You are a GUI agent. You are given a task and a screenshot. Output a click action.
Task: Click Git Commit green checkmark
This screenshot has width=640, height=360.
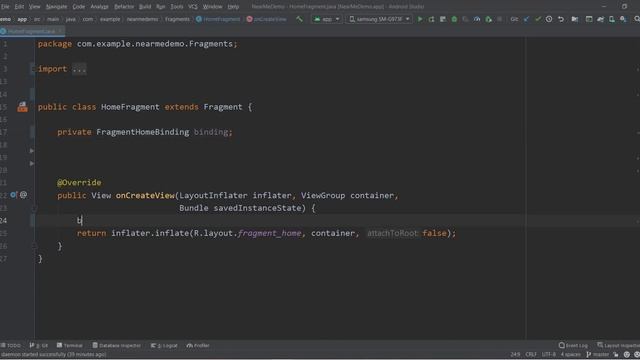[538, 19]
